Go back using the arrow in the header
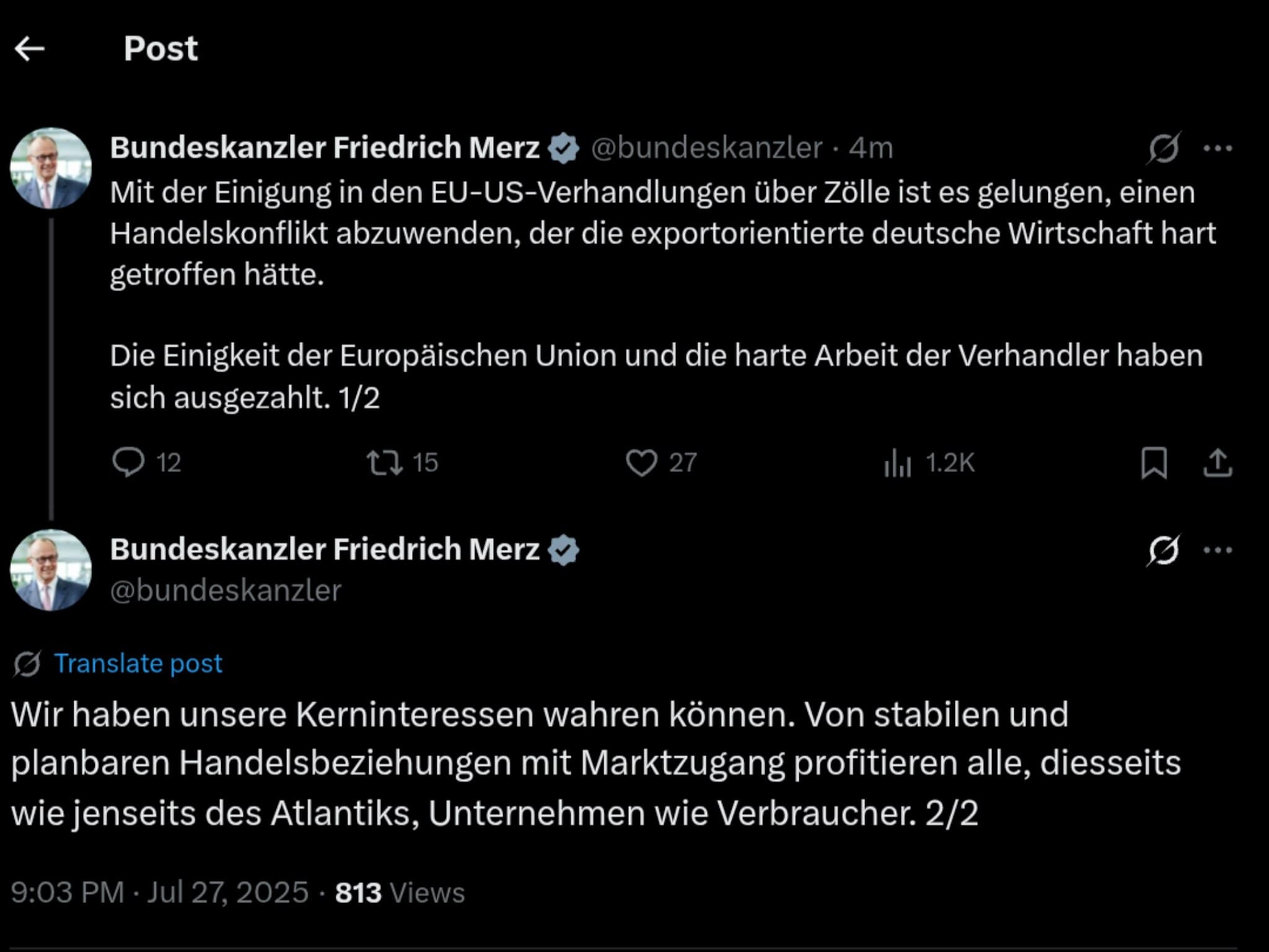Viewport: 1269px width, 952px height. click(32, 48)
